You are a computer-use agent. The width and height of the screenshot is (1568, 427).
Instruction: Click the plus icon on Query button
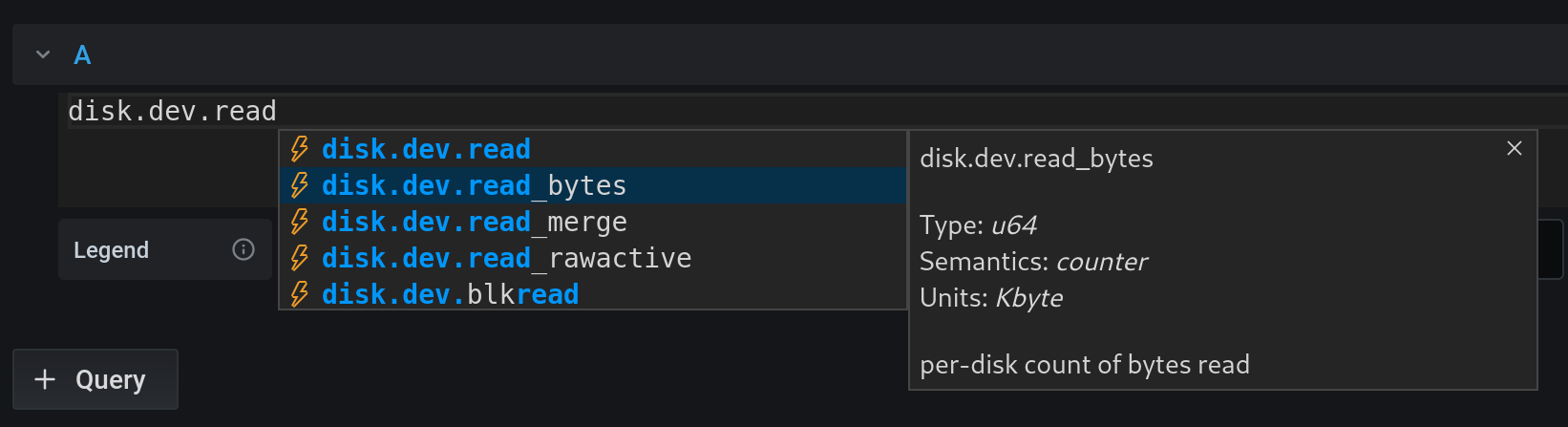point(45,379)
